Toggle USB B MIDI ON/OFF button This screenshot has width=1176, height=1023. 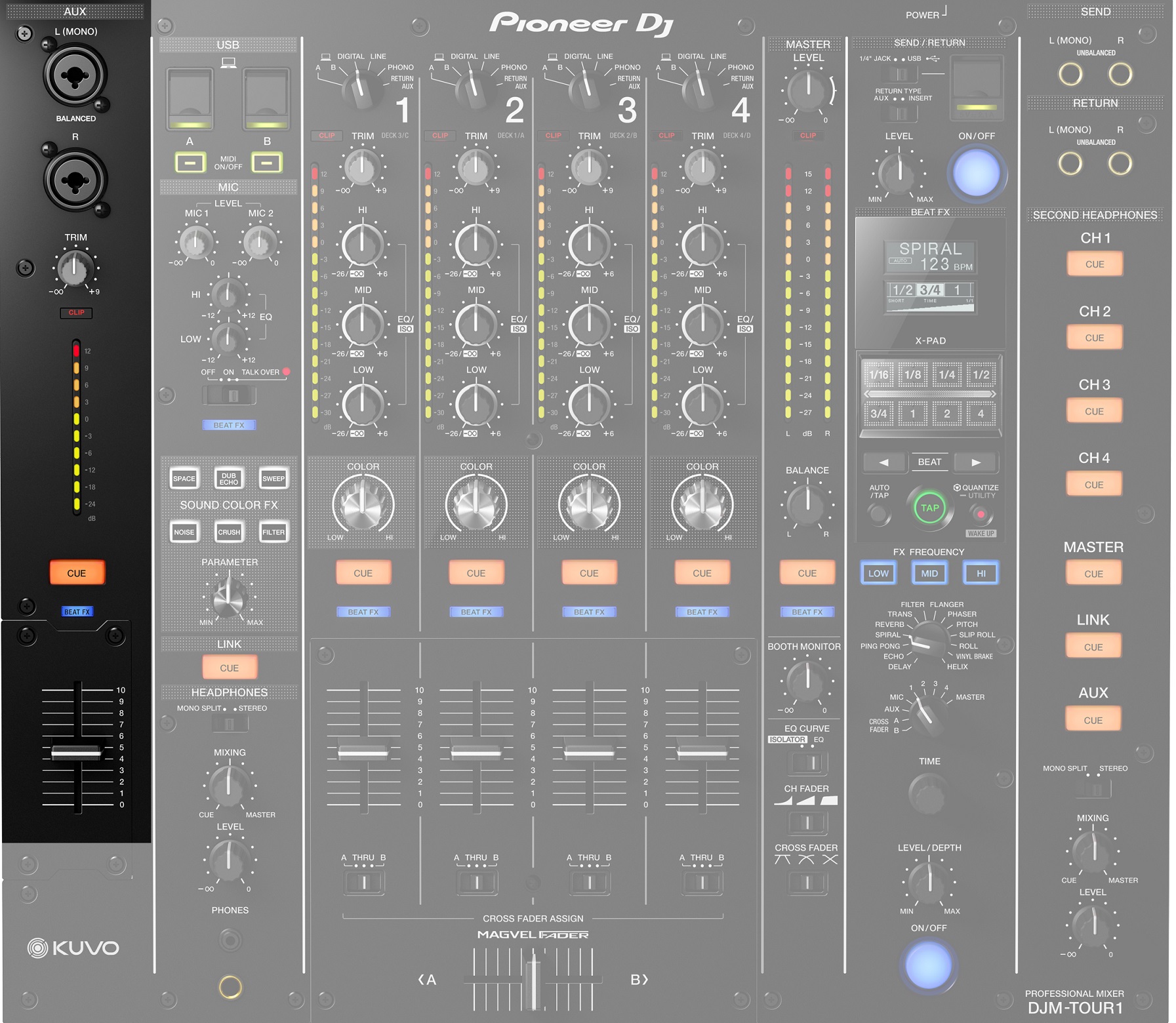point(267,161)
